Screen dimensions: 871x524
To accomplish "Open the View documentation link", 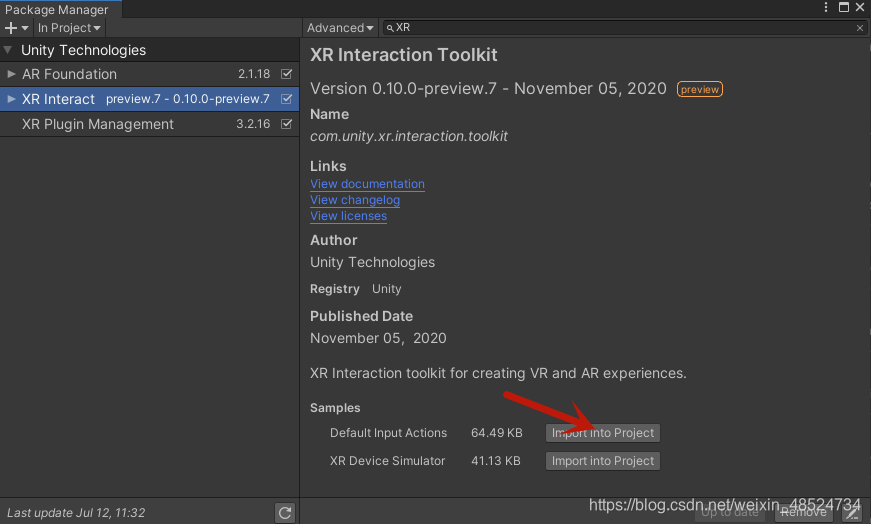I will (367, 184).
